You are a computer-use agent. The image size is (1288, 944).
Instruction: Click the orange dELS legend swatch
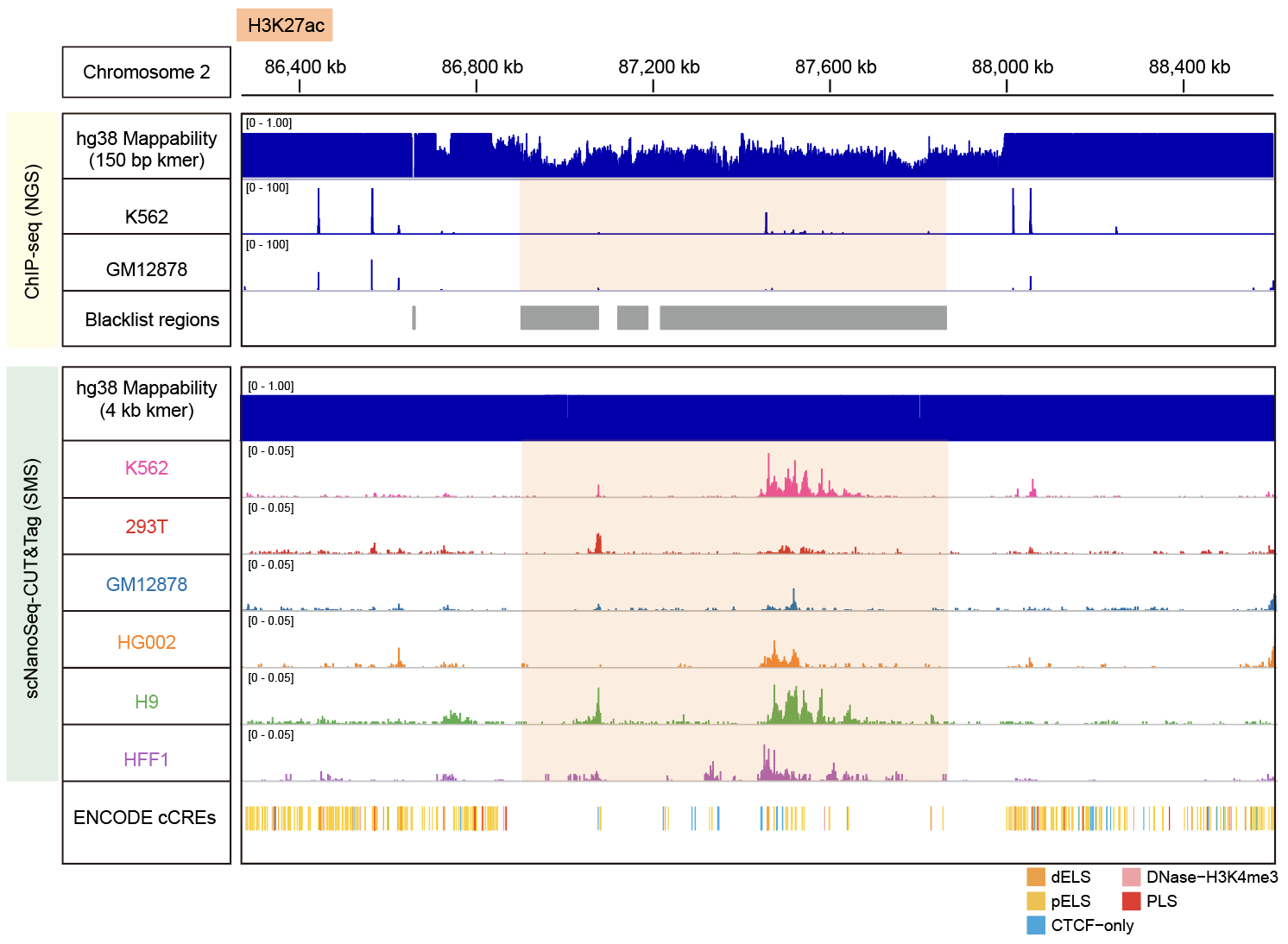point(1035,877)
